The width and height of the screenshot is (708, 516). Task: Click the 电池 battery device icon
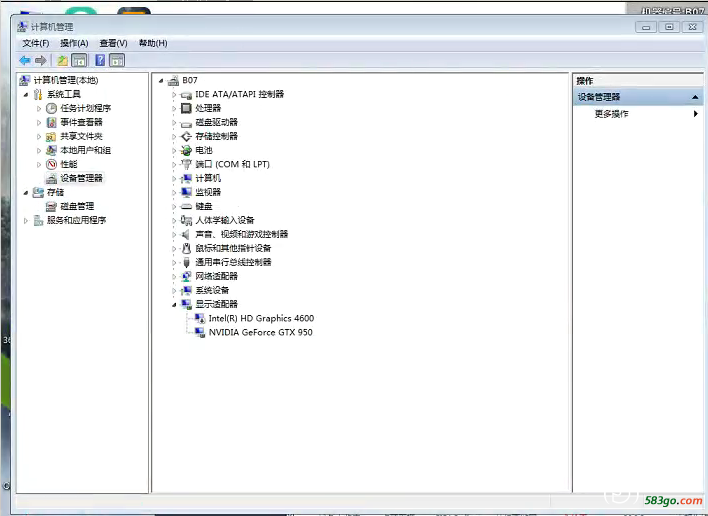(186, 150)
